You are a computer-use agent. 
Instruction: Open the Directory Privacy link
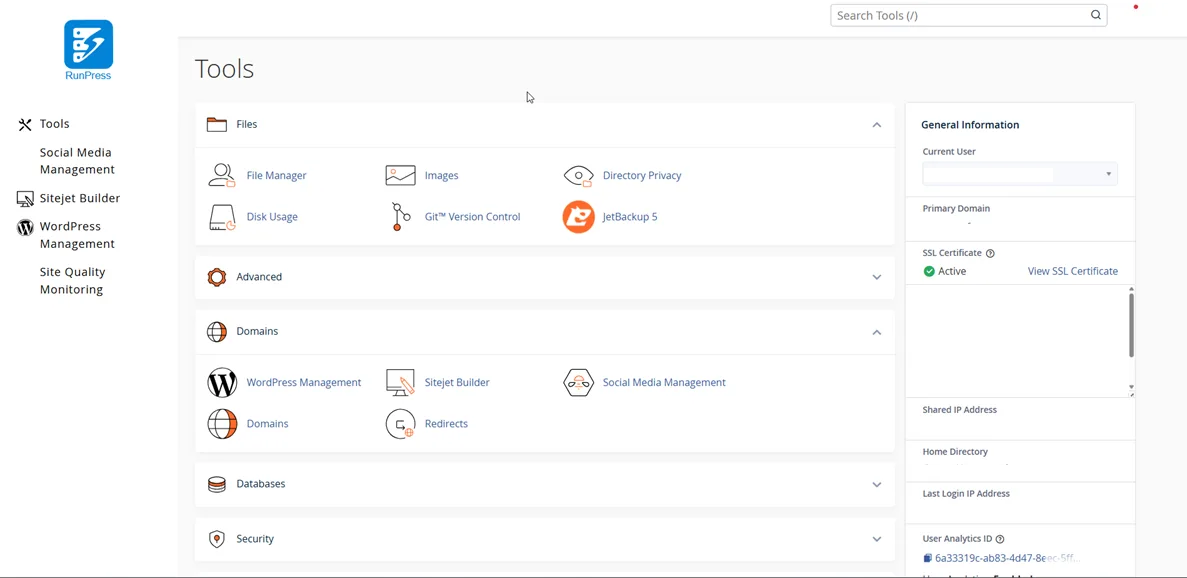point(642,176)
